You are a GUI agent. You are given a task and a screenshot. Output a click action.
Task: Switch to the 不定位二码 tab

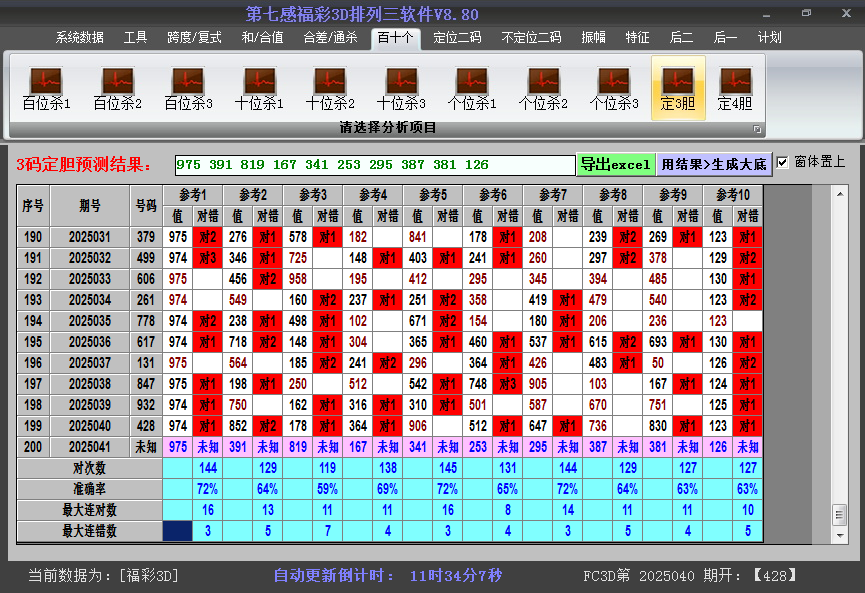pyautogui.click(x=531, y=38)
